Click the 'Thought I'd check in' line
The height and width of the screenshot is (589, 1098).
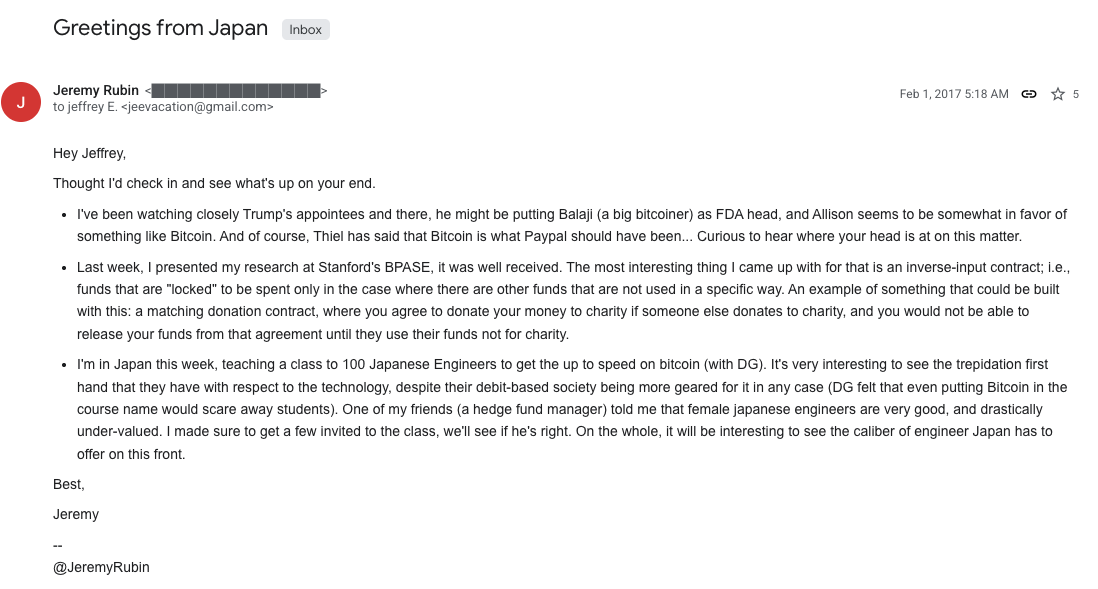[x=214, y=183]
